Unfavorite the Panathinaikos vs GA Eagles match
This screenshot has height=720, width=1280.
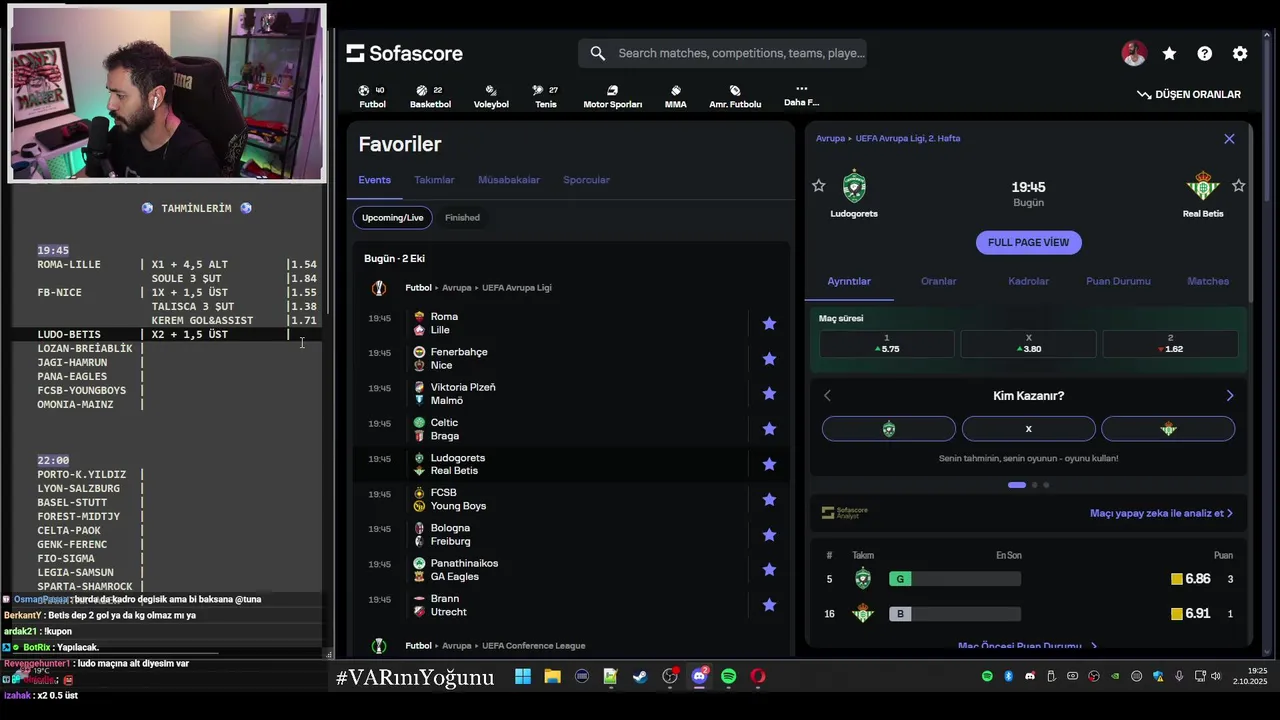coord(769,569)
